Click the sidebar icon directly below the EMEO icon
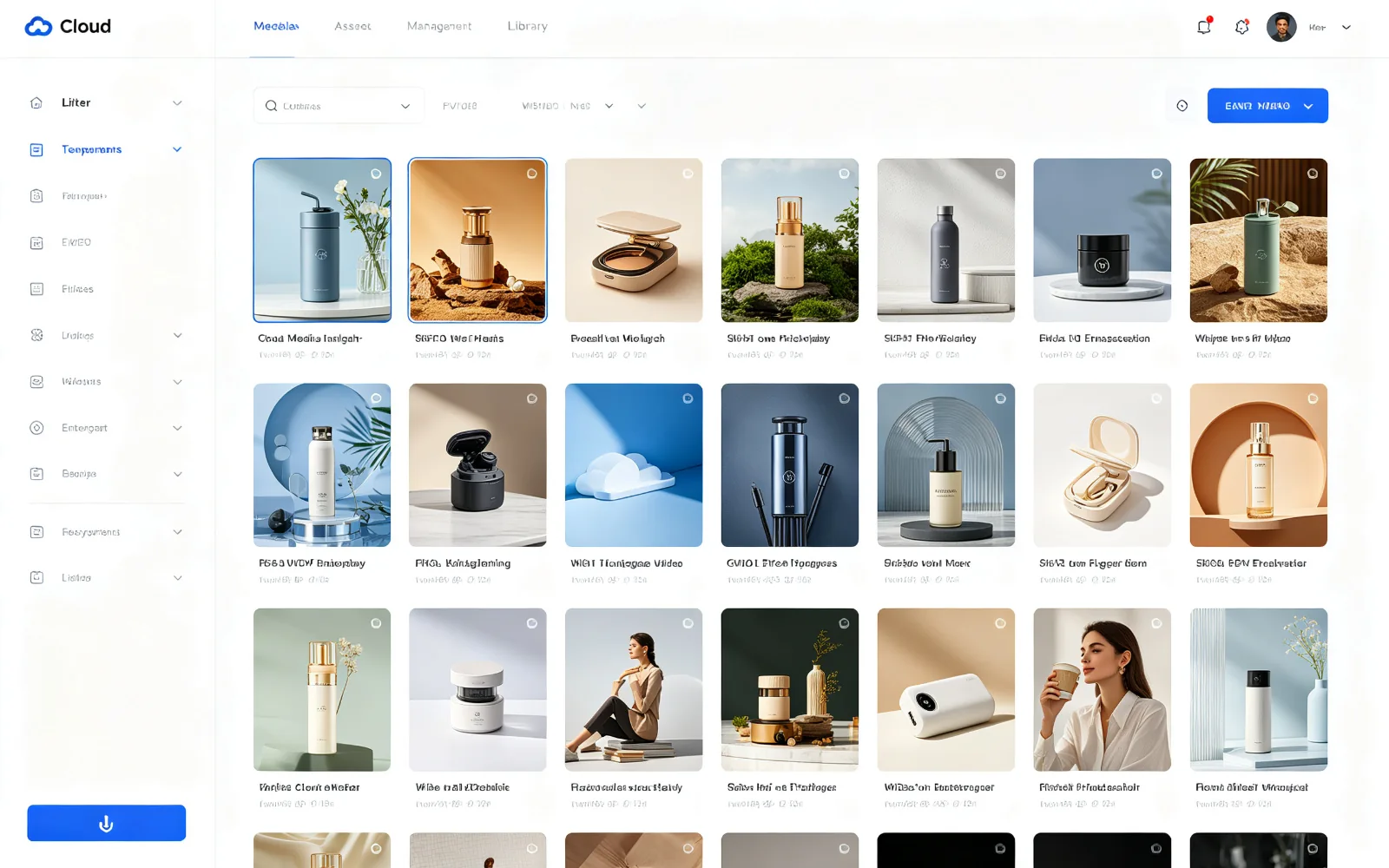Screen dimensions: 1389x868 point(36,289)
